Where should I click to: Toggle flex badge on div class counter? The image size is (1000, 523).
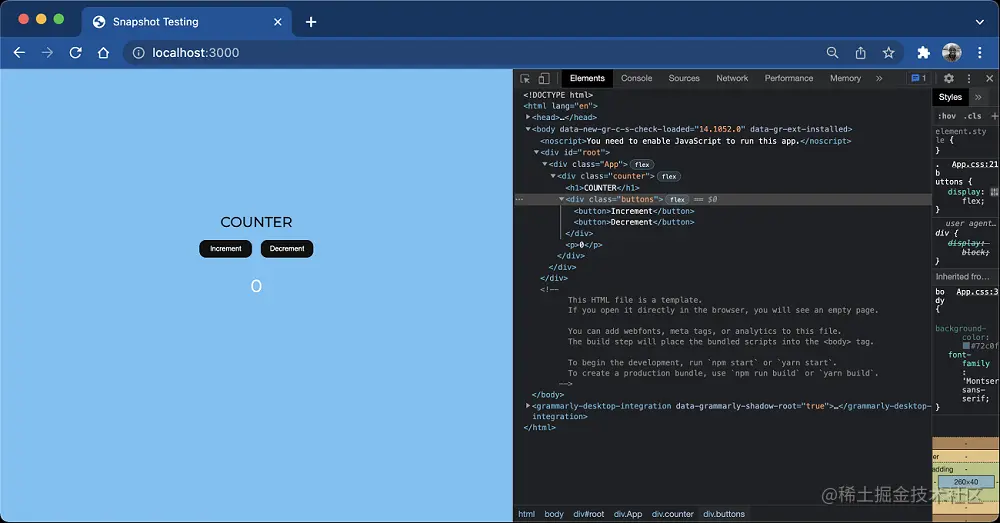[x=668, y=177]
